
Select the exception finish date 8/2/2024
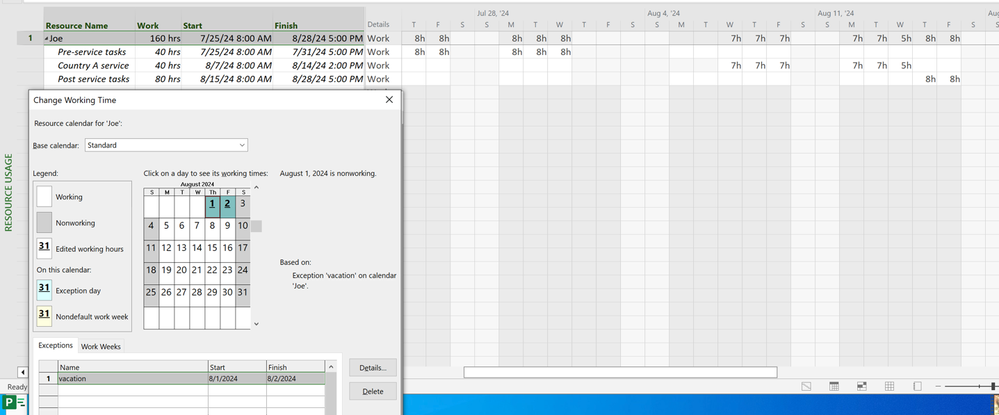tap(296, 379)
